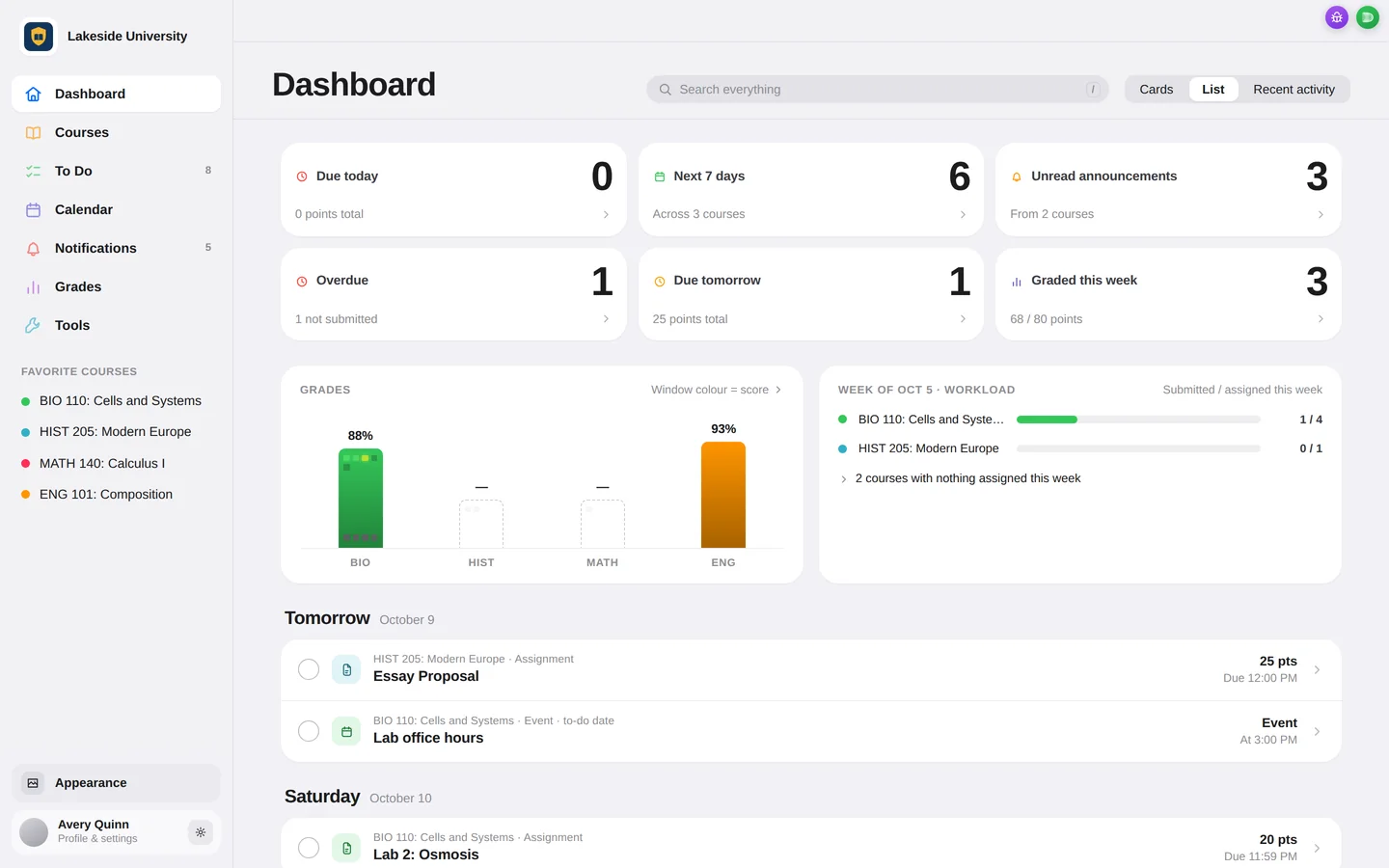The height and width of the screenshot is (868, 1389).
Task: Mark Essay Proposal as done
Action: [309, 669]
